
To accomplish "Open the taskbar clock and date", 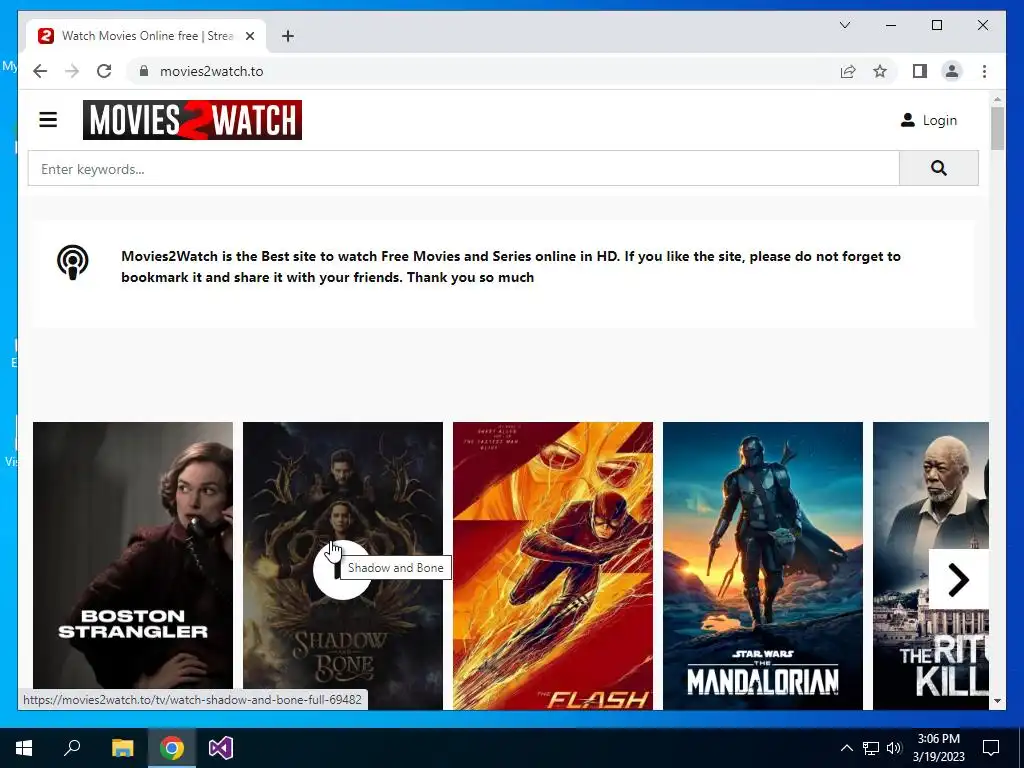I will click(x=938, y=748).
